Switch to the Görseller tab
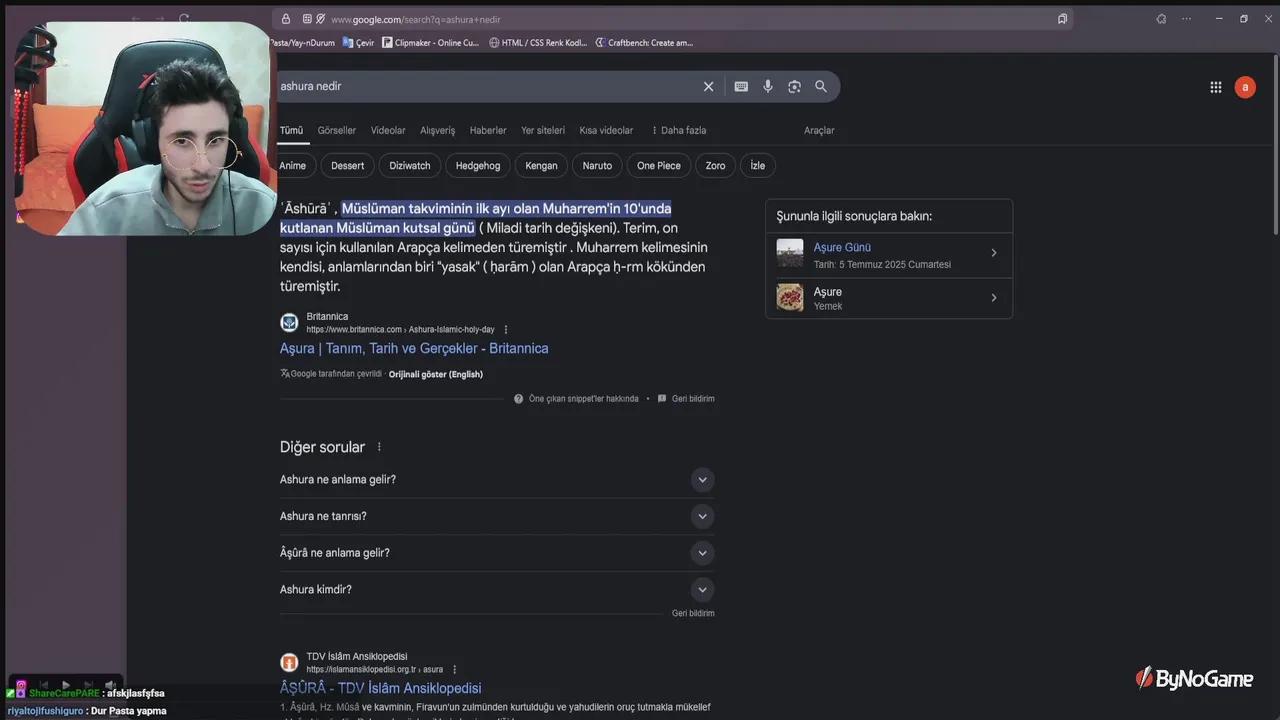The width and height of the screenshot is (1280, 720). pos(337,130)
